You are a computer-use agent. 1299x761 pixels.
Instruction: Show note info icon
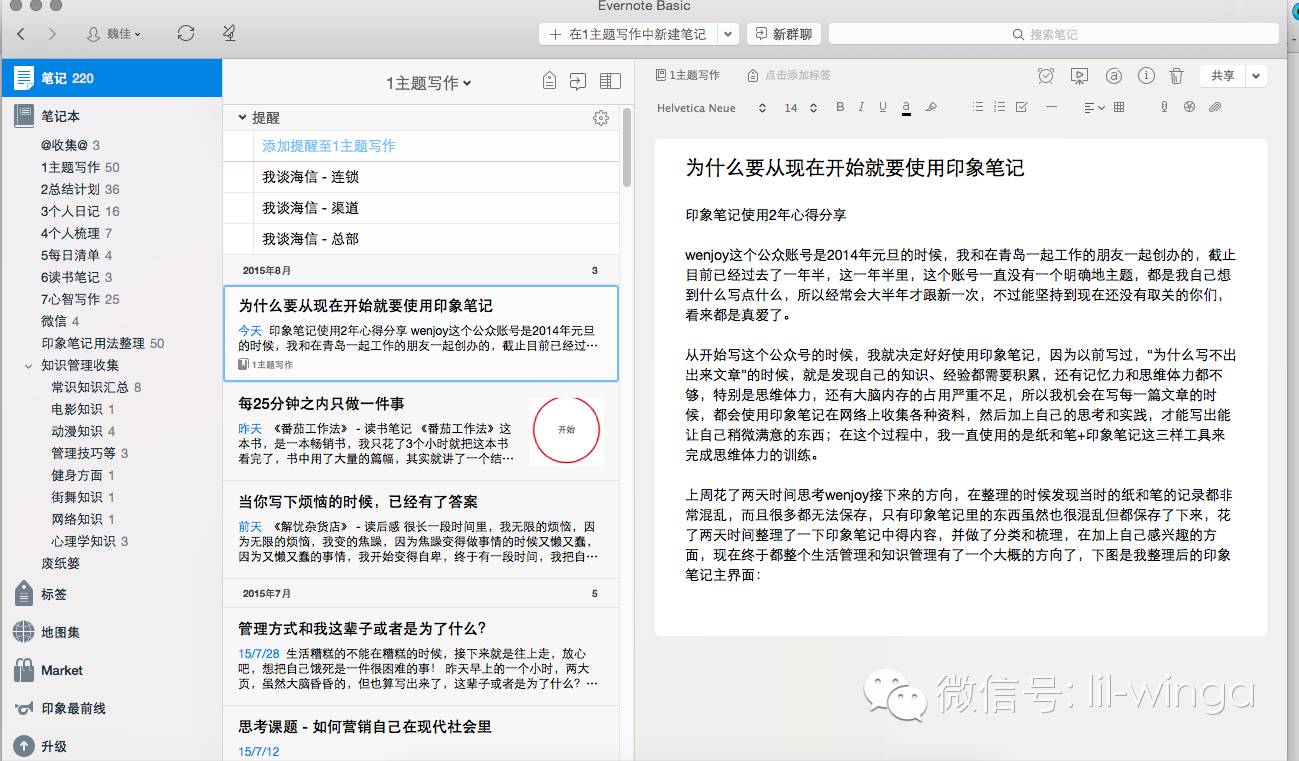(1146, 75)
